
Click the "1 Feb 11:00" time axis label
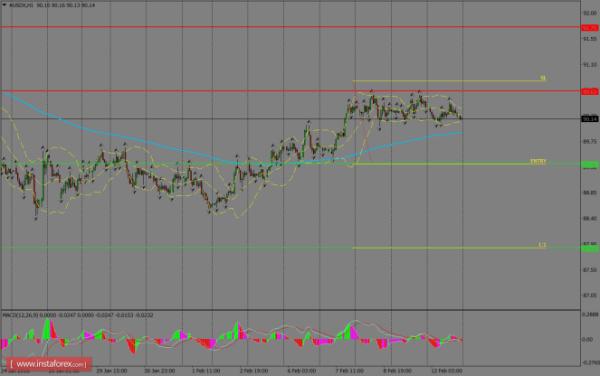pos(206,371)
